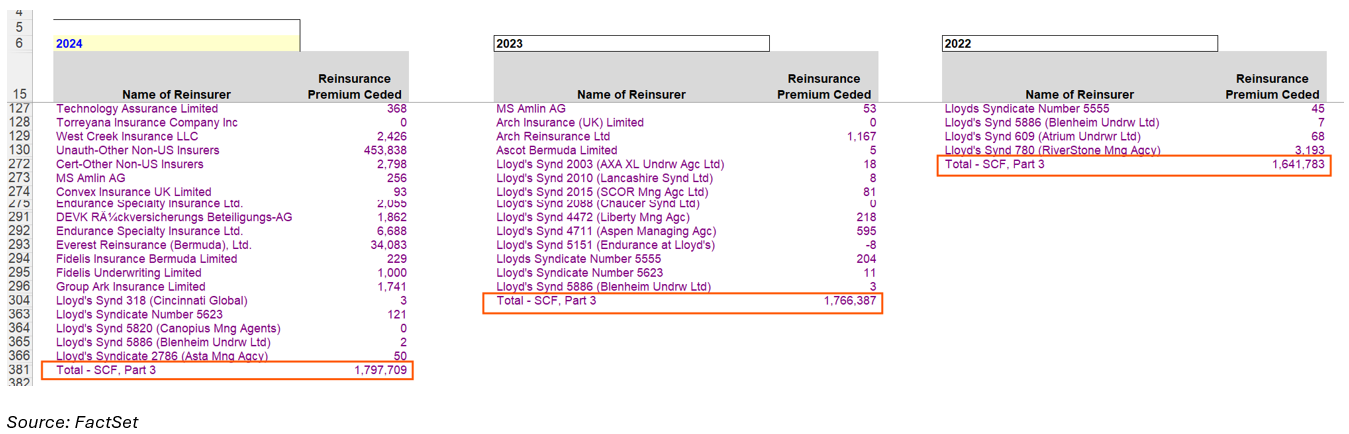The image size is (1349, 434).
Task: Select the 2023 year cell
Action: [631, 43]
